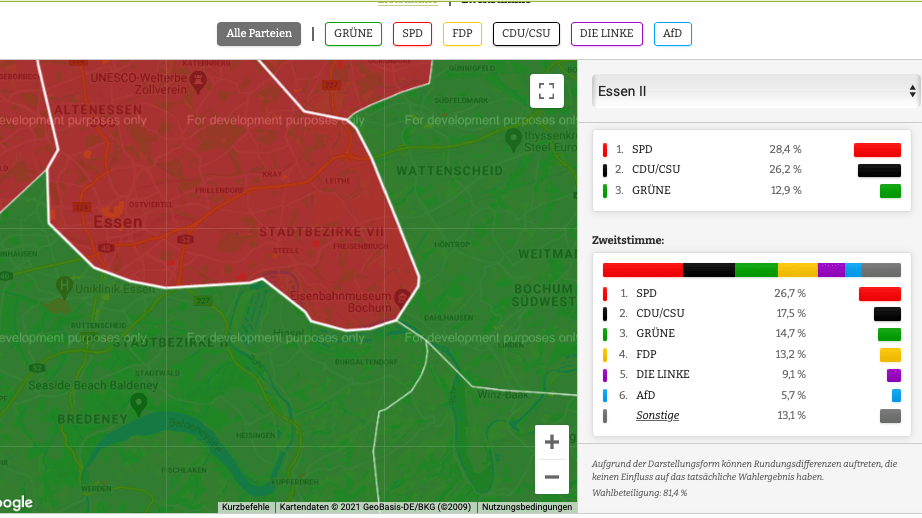
Task: Click the Zweitstimme: heading
Action: [628, 240]
